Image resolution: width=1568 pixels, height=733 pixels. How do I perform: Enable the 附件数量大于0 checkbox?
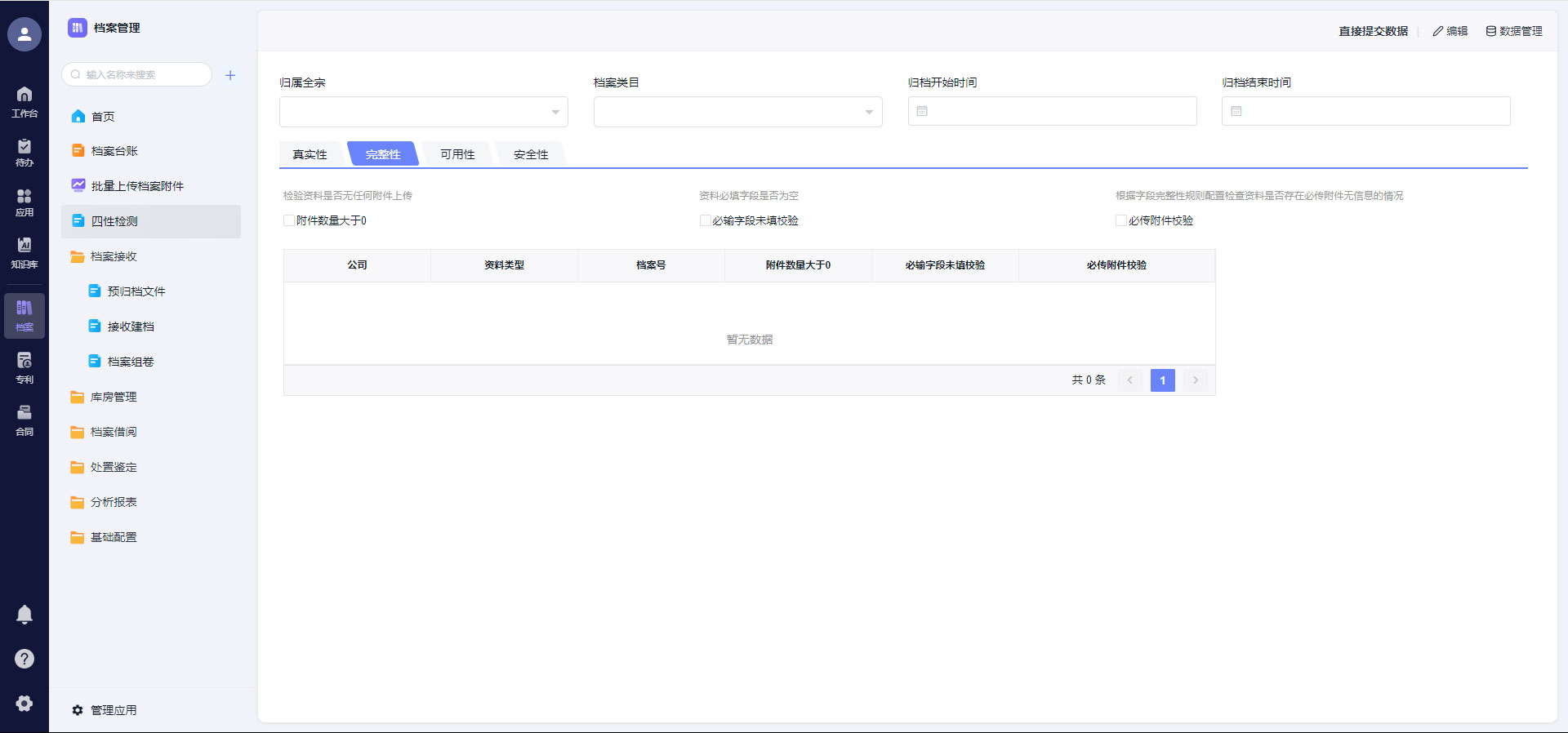click(x=289, y=220)
